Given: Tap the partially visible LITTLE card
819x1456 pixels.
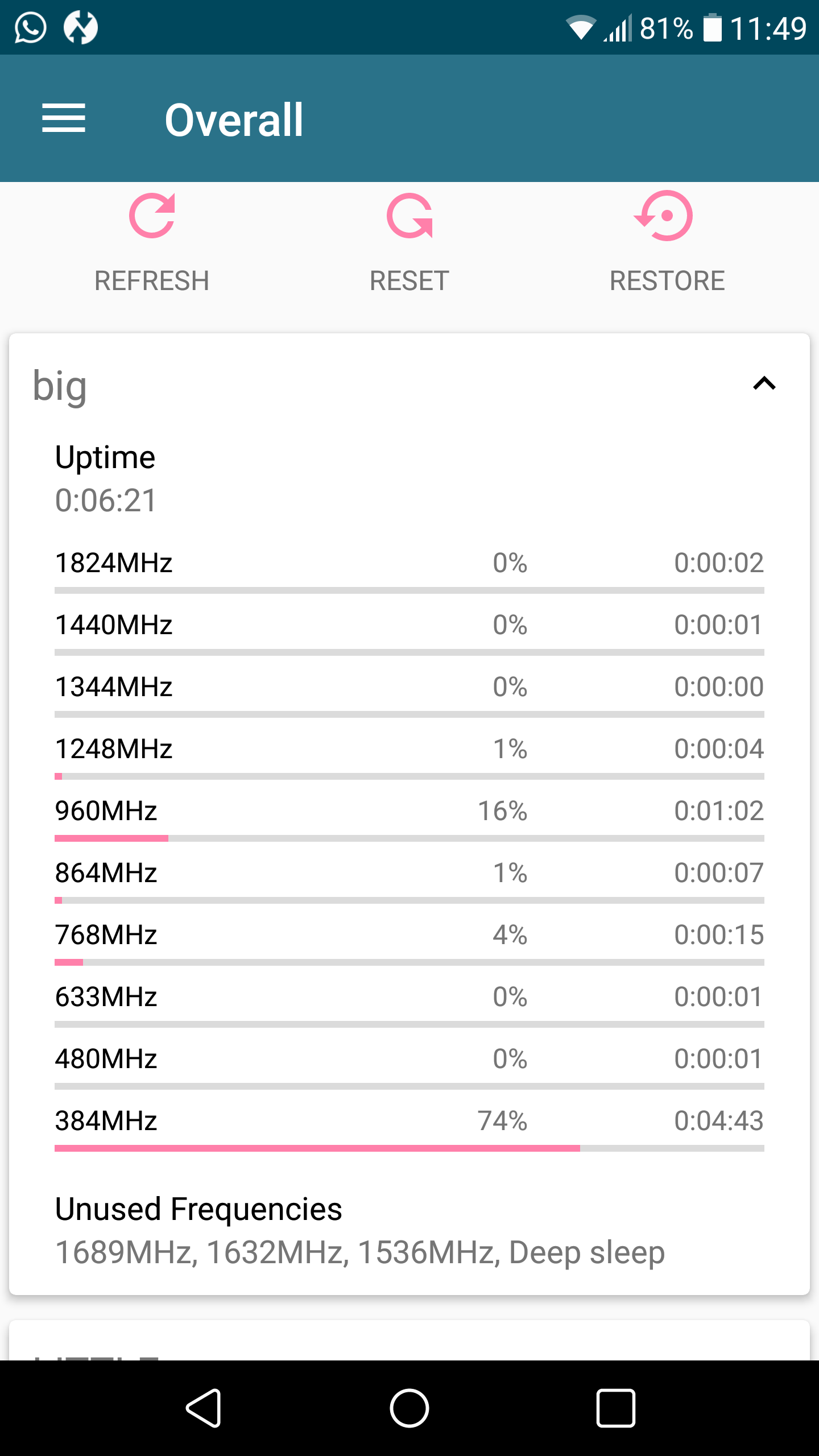Looking at the screenshot, I should click(x=409, y=1340).
